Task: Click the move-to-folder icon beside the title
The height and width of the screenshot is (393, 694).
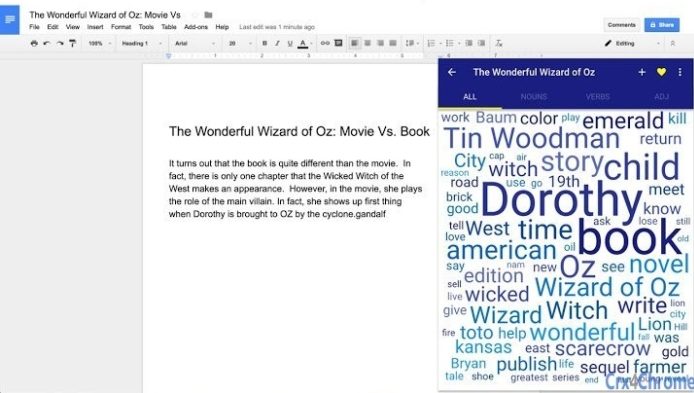Action: point(208,15)
